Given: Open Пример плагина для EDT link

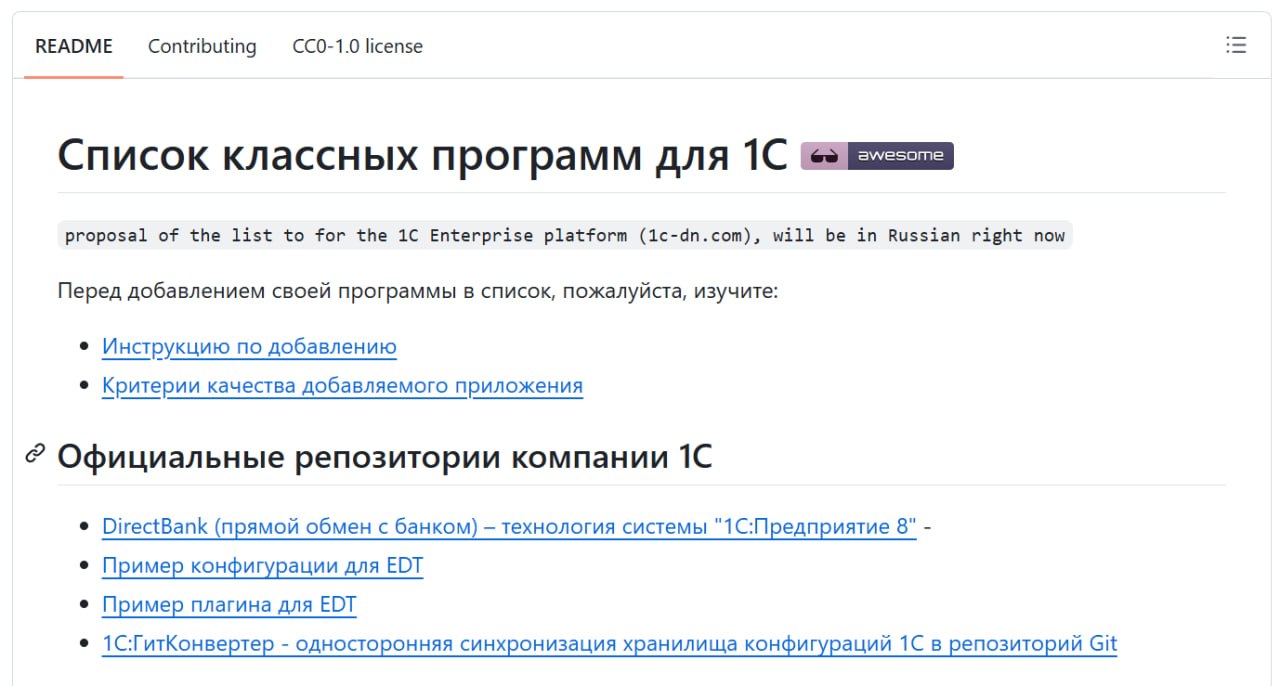Looking at the screenshot, I should (229, 605).
